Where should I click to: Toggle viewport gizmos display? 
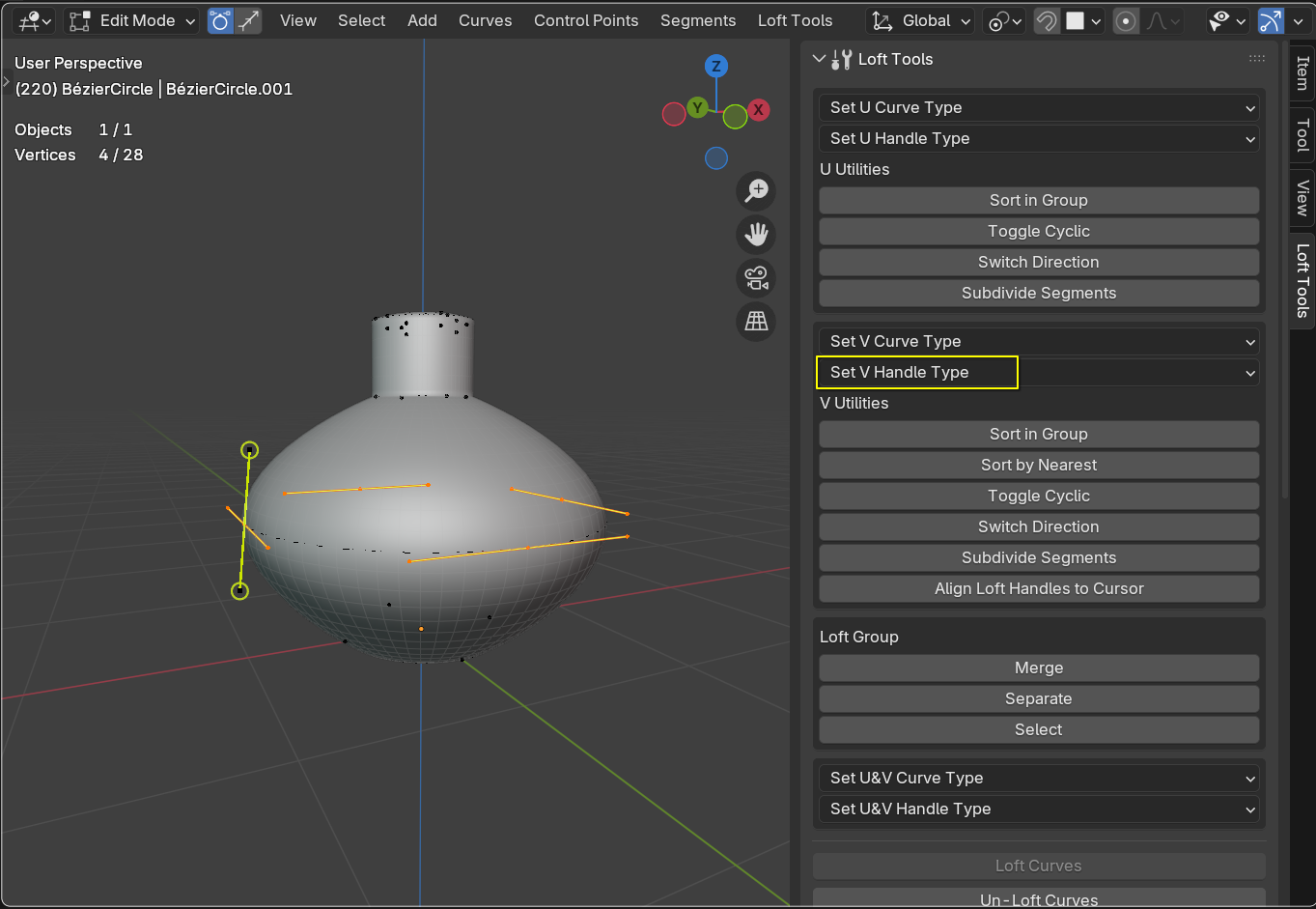(1271, 20)
